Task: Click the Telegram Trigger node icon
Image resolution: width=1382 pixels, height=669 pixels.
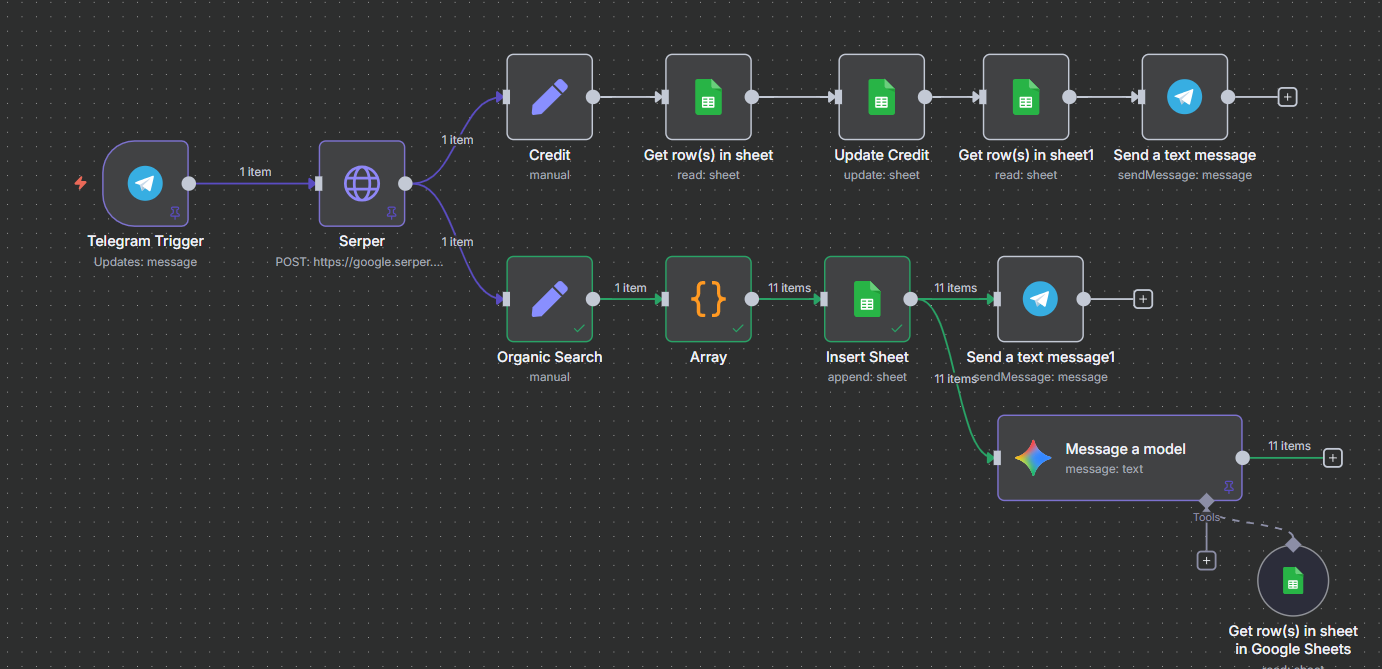Action: (x=145, y=183)
